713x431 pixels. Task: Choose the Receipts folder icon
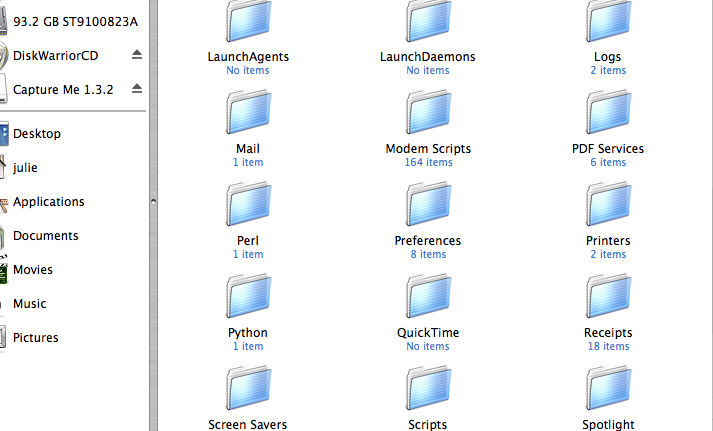pyautogui.click(x=608, y=296)
